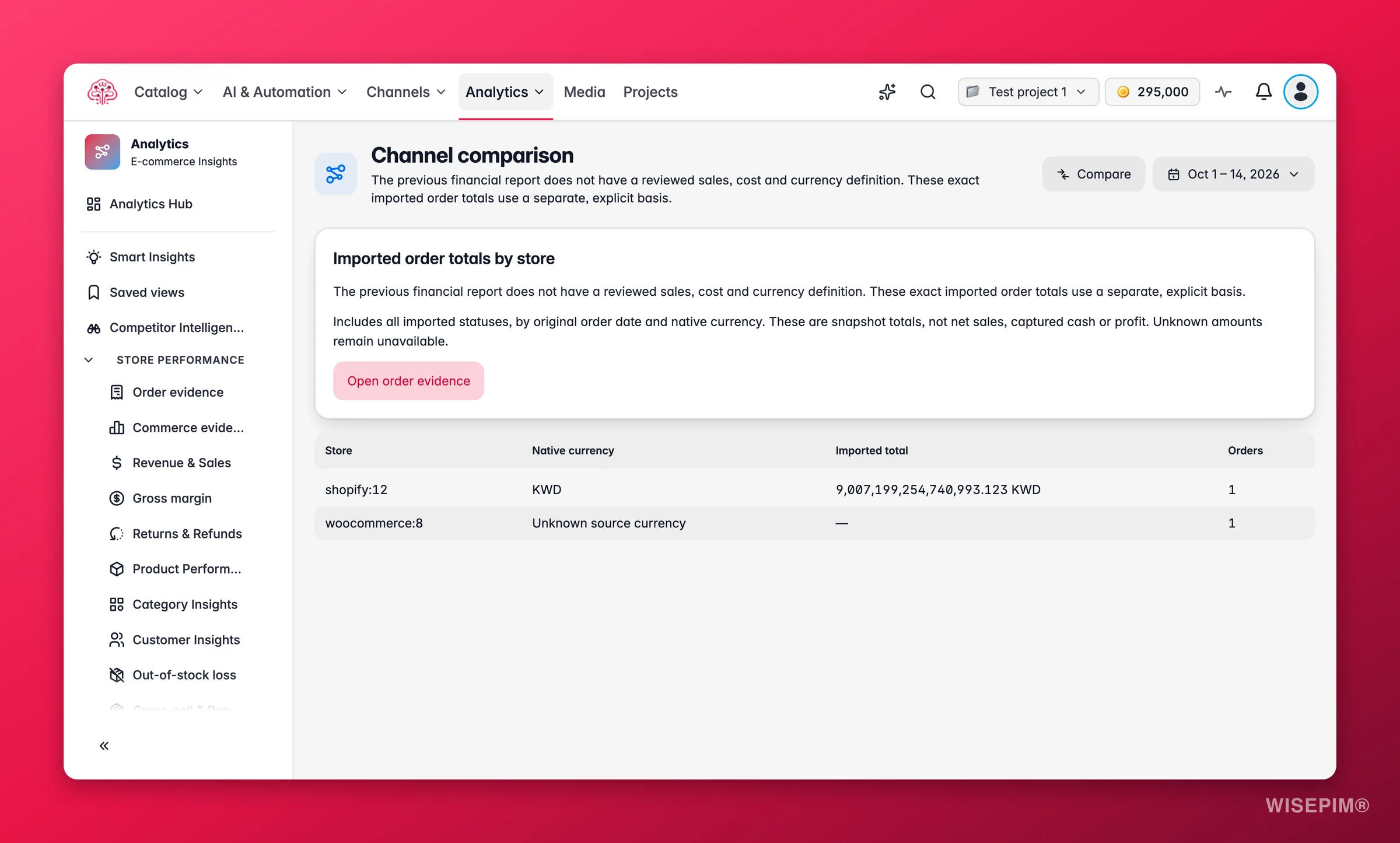Screen dimensions: 1400x843
Task: Select the woocommerce:8 store row
Action: point(814,523)
